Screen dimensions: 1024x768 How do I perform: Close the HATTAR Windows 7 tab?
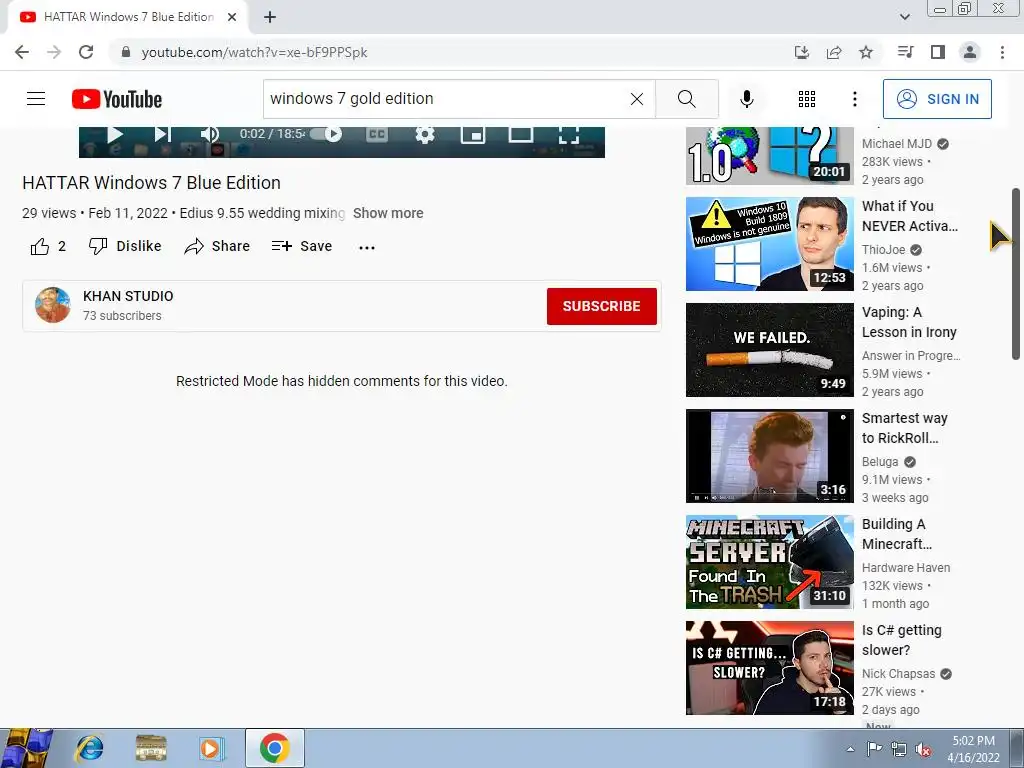[232, 17]
